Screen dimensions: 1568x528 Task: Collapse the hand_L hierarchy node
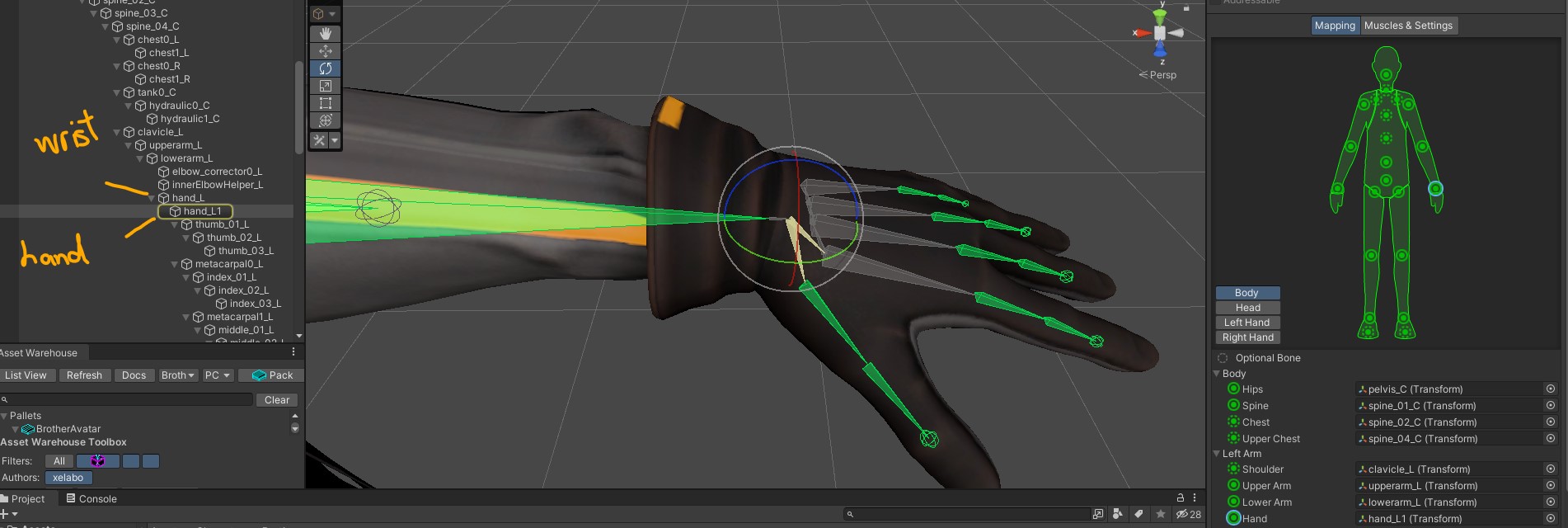(151, 198)
